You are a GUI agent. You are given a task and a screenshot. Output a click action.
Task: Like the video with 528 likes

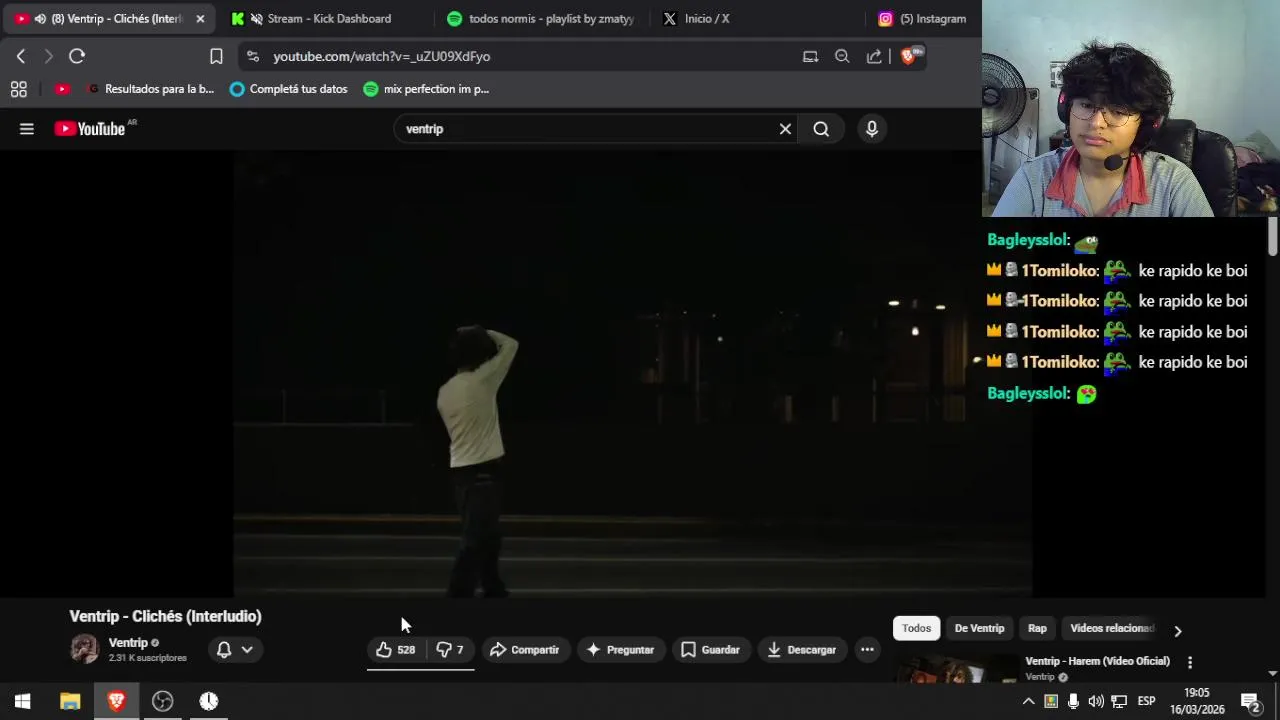coord(396,650)
